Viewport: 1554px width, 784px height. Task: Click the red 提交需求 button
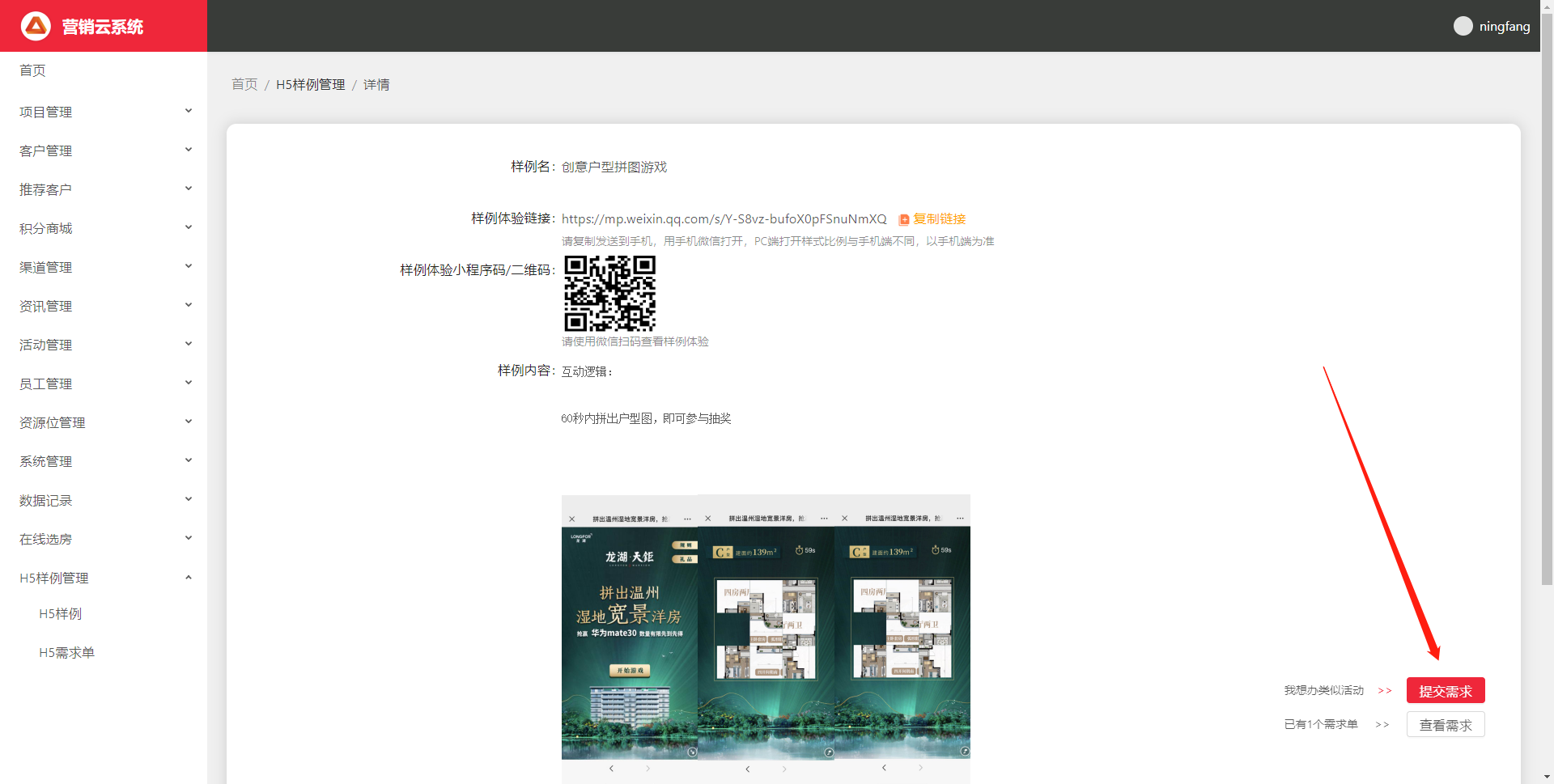1446,691
